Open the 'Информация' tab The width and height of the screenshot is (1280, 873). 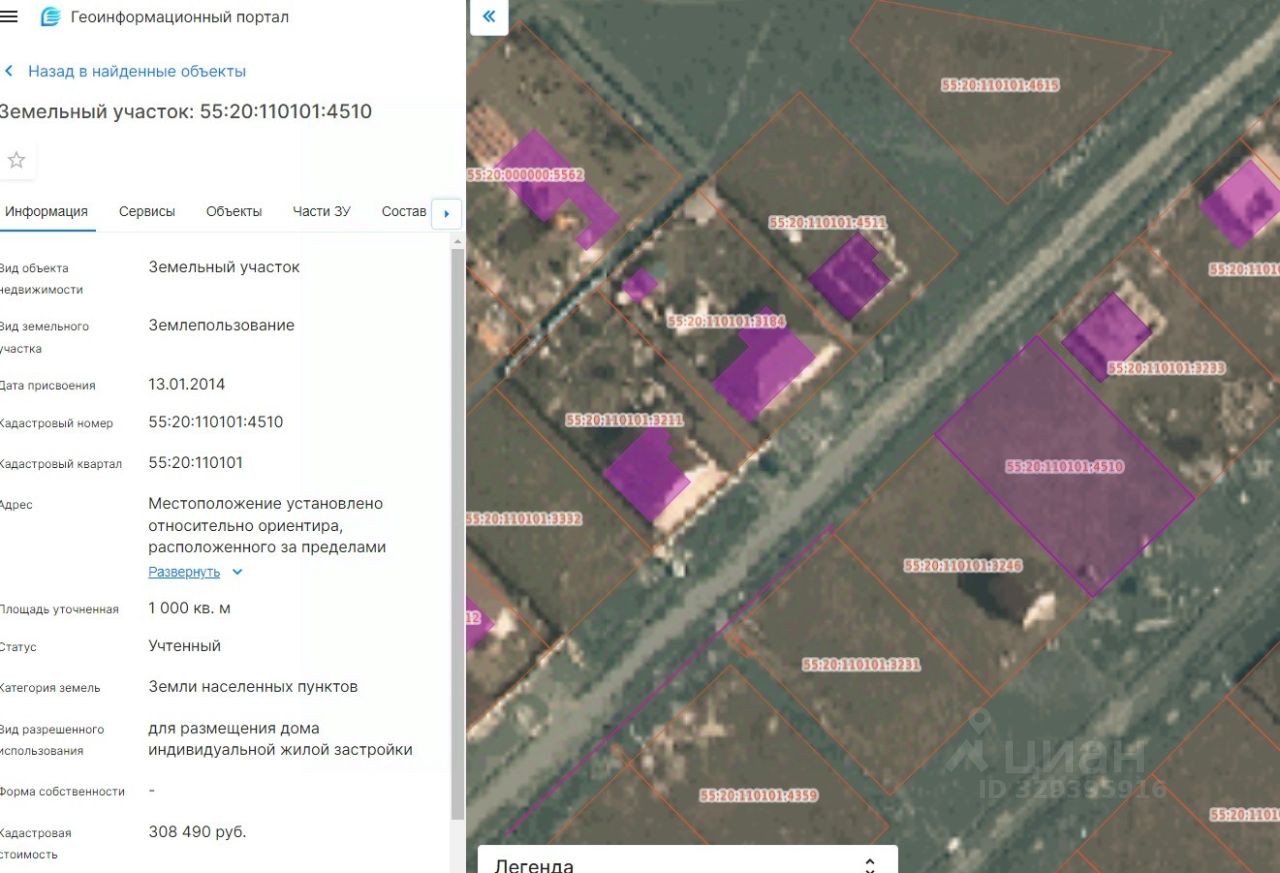pyautogui.click(x=46, y=211)
